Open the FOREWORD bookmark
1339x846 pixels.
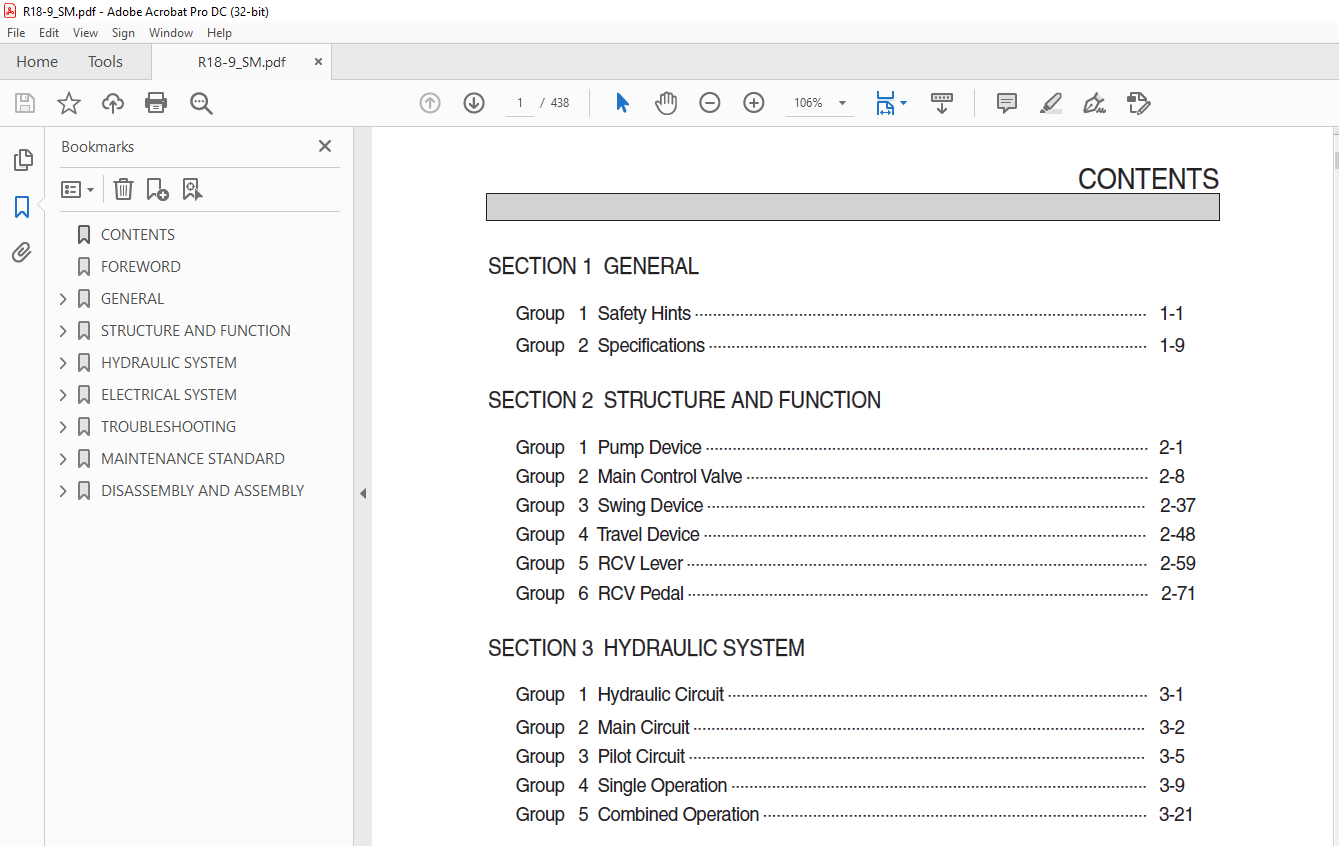click(141, 267)
